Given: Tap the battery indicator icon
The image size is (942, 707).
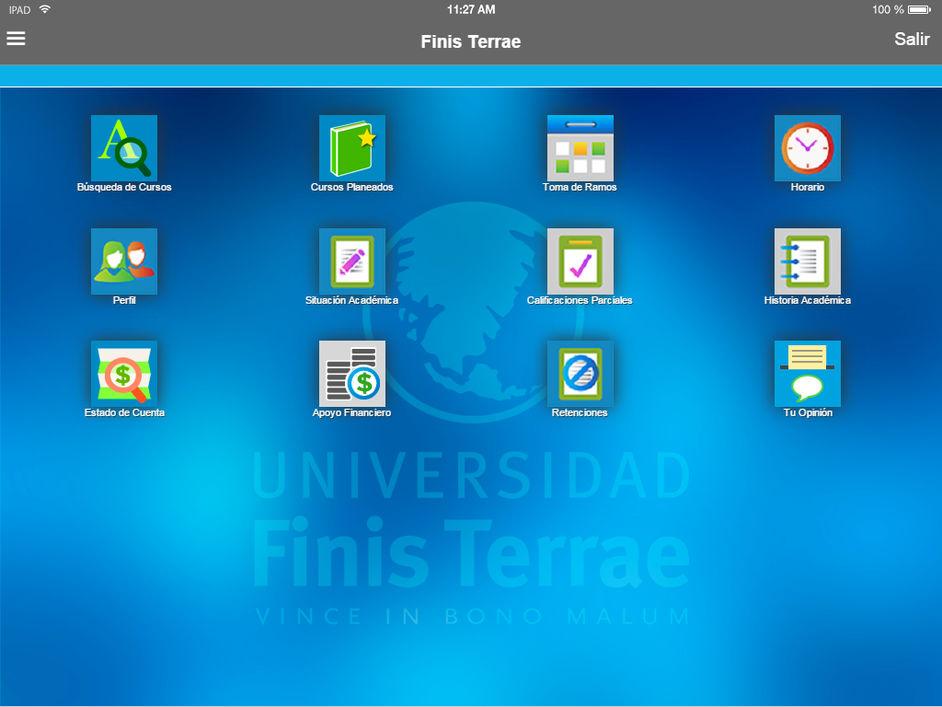Looking at the screenshot, I should 919,10.
